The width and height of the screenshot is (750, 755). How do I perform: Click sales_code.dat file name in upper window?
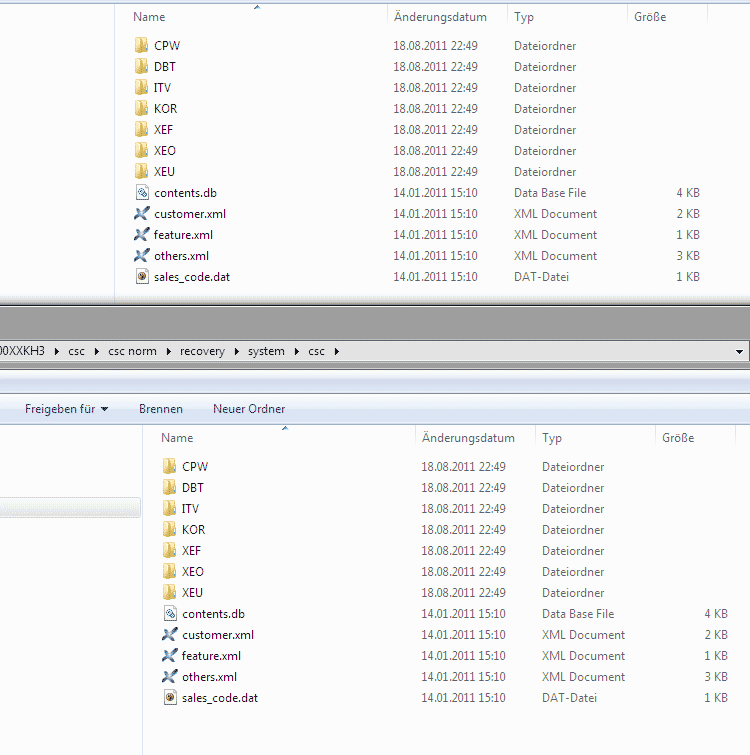[x=192, y=277]
